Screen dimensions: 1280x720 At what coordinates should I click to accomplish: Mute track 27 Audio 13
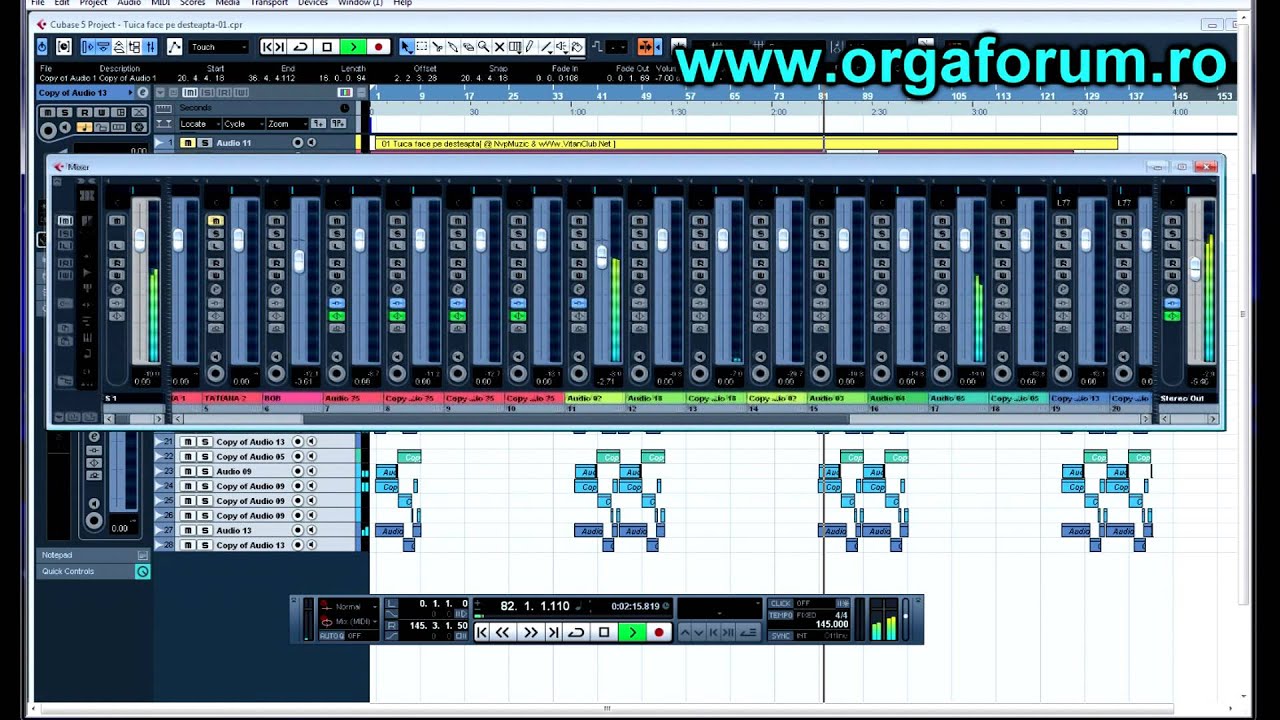[187, 530]
